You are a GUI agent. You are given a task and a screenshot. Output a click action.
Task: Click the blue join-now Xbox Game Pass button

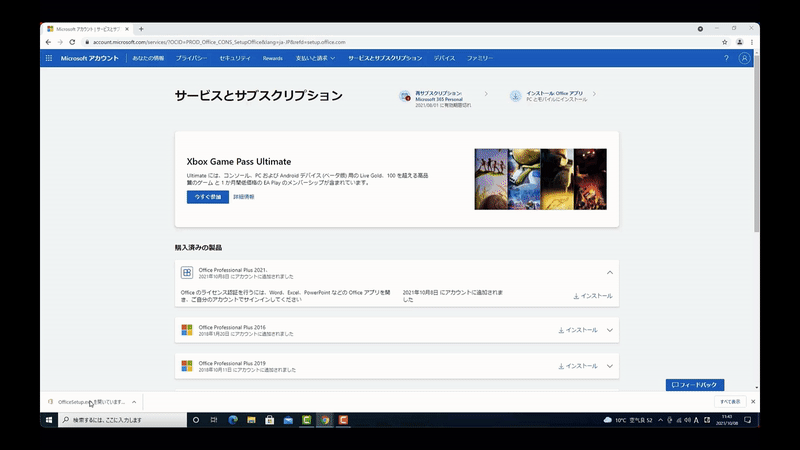[x=208, y=197]
